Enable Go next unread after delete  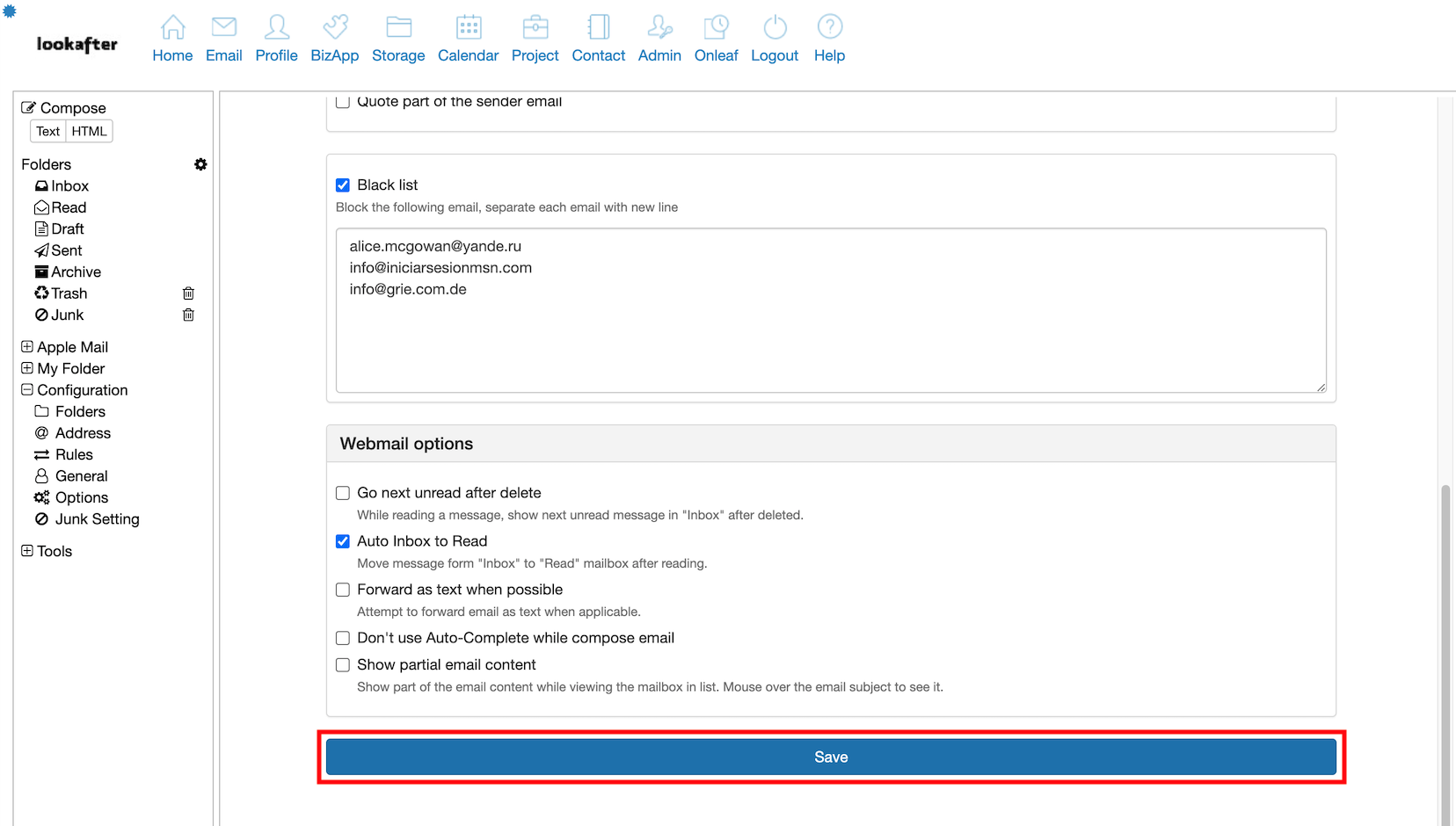(343, 493)
